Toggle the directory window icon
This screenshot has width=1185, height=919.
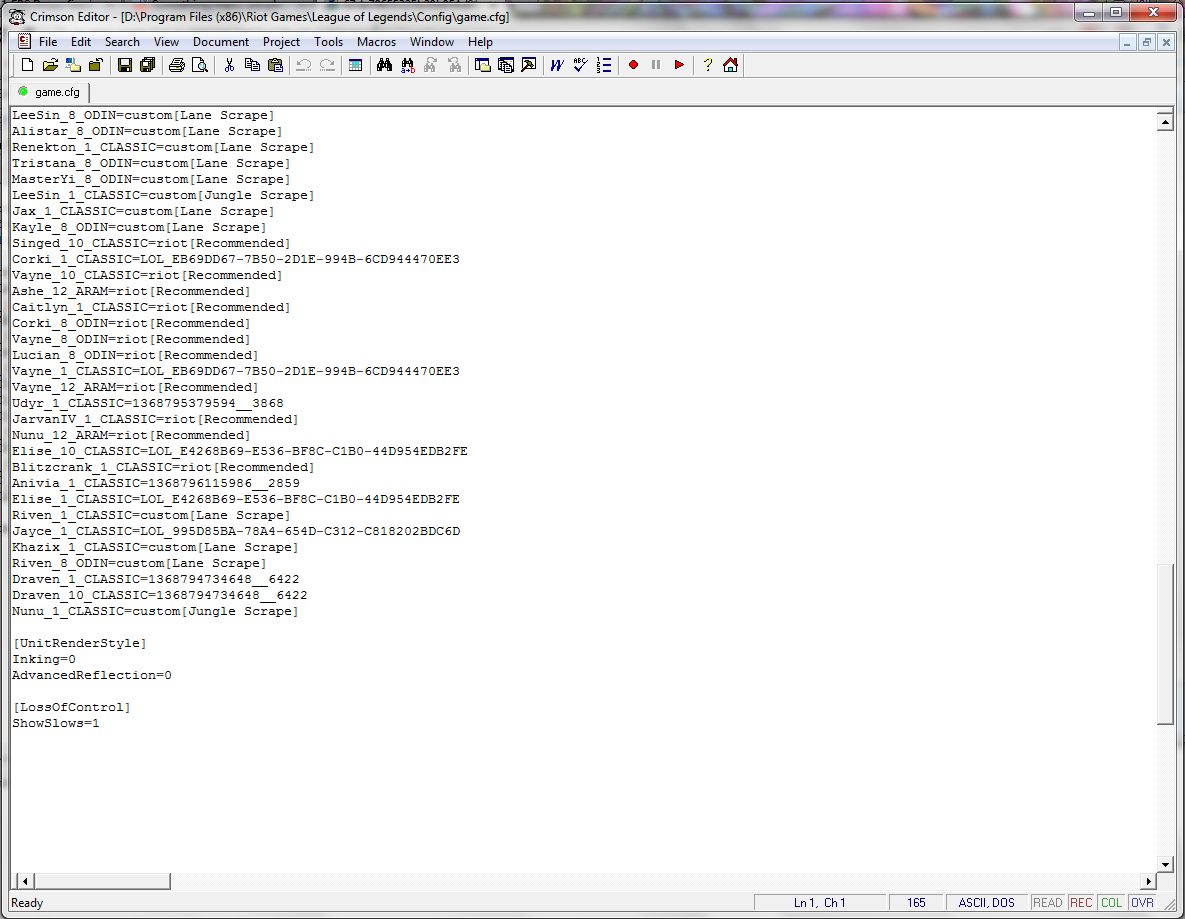coord(482,65)
